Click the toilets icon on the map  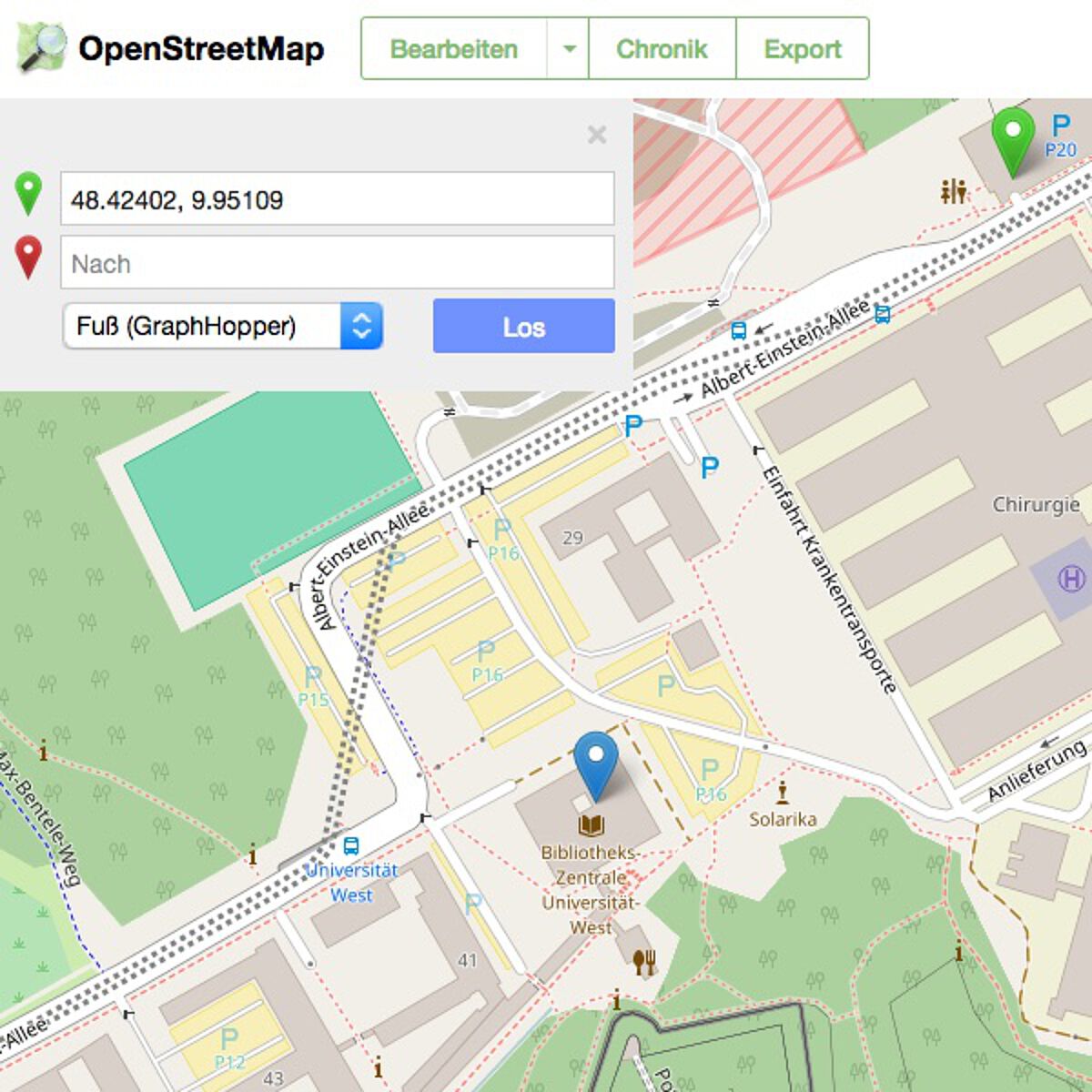click(954, 191)
